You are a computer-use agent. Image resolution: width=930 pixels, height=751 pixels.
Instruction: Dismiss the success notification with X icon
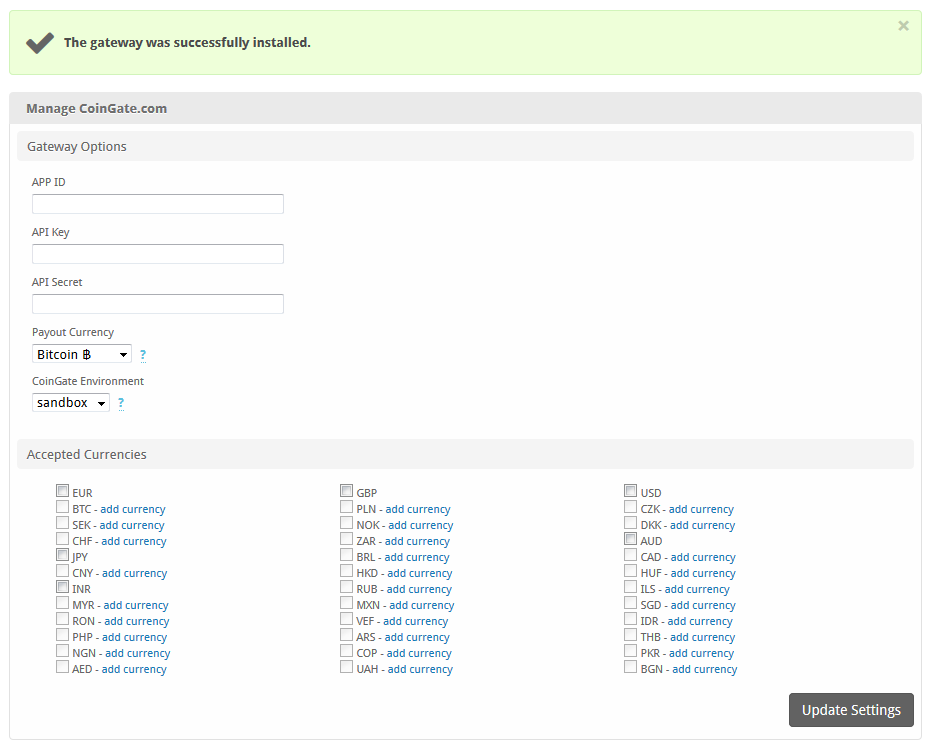coord(903,26)
